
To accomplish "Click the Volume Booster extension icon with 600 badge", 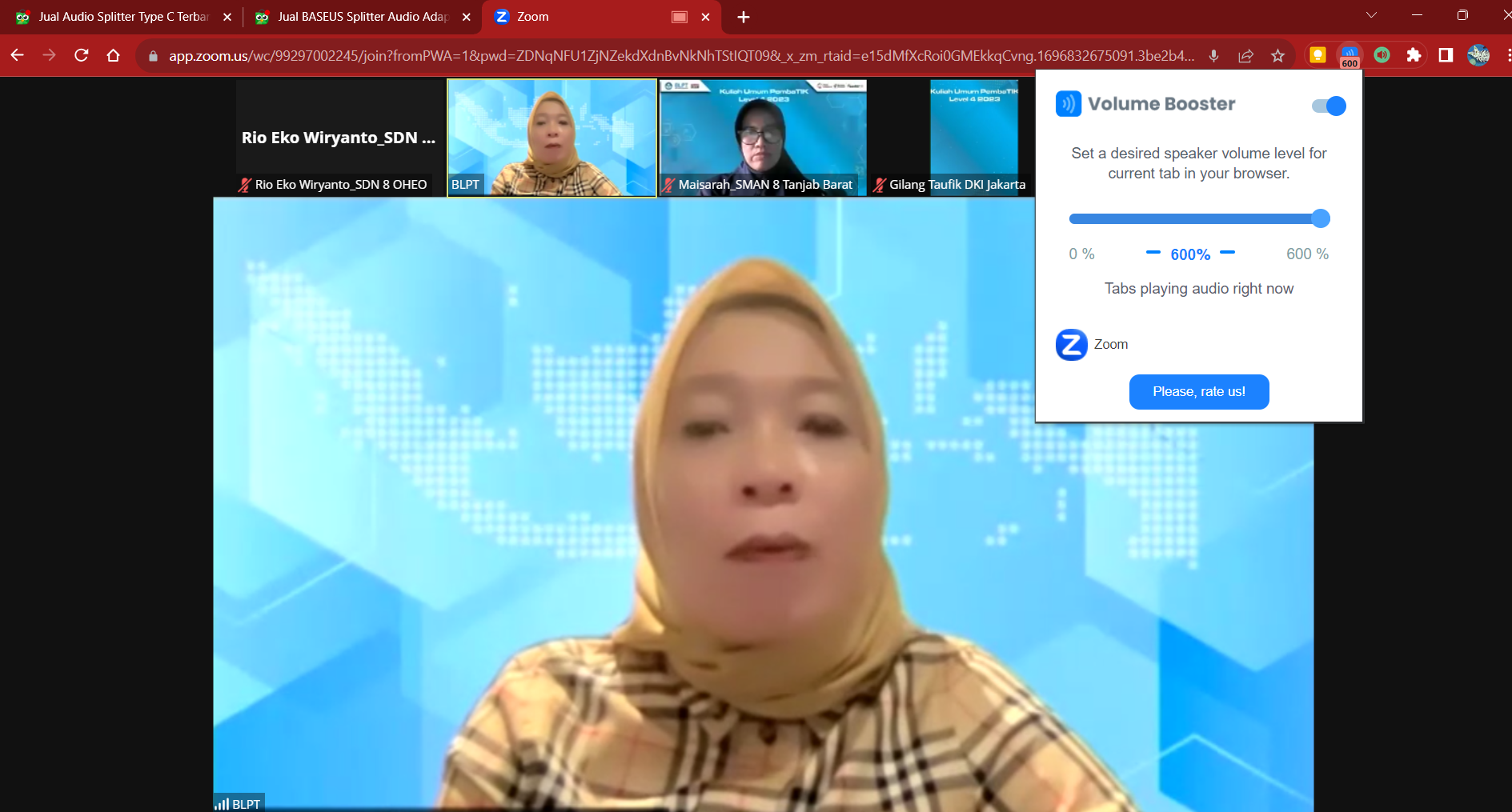I will tap(1350, 55).
